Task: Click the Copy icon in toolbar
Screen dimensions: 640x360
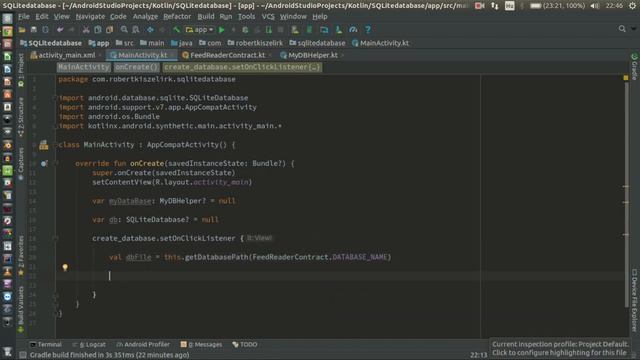Action: click(98, 30)
